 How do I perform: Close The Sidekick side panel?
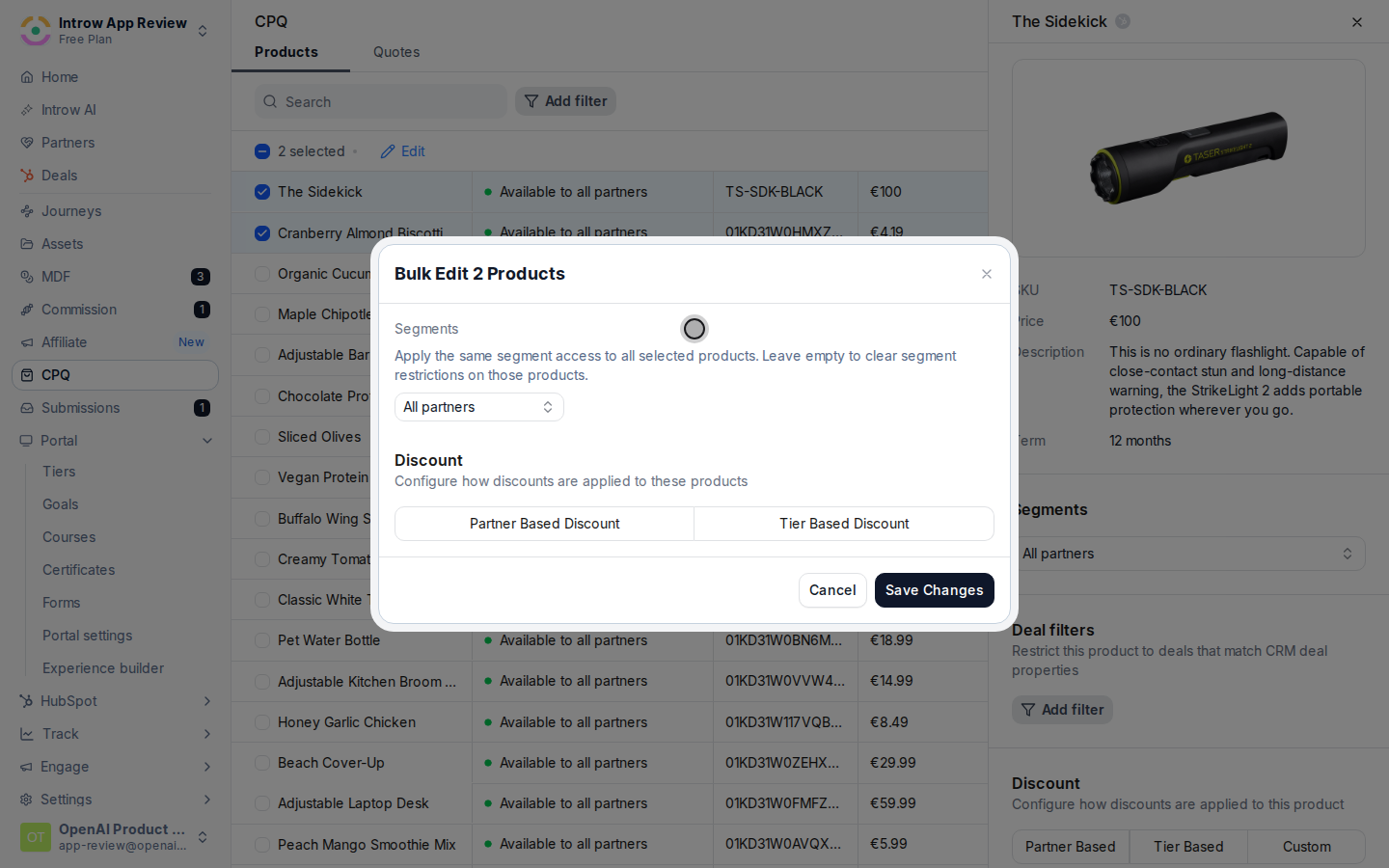click(x=1357, y=22)
